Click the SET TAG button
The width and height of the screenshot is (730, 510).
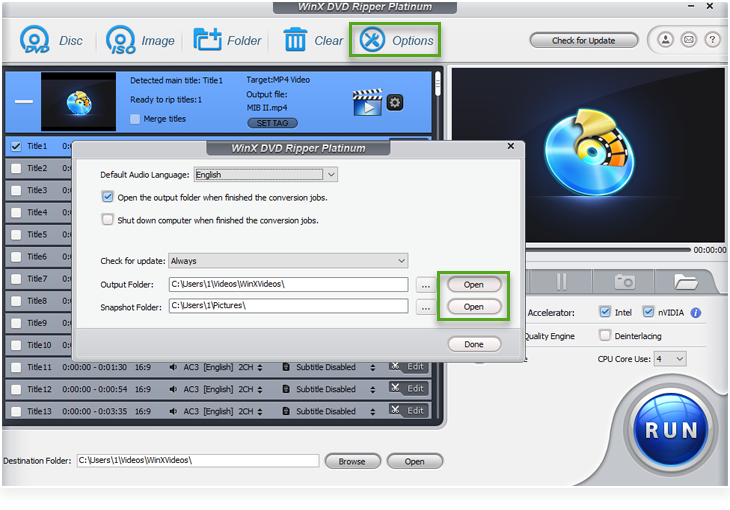click(x=272, y=123)
